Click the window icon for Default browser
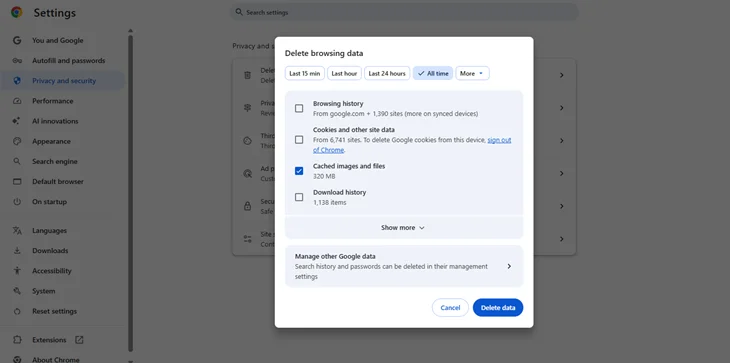Viewport: 730px width, 363px height. (17, 182)
